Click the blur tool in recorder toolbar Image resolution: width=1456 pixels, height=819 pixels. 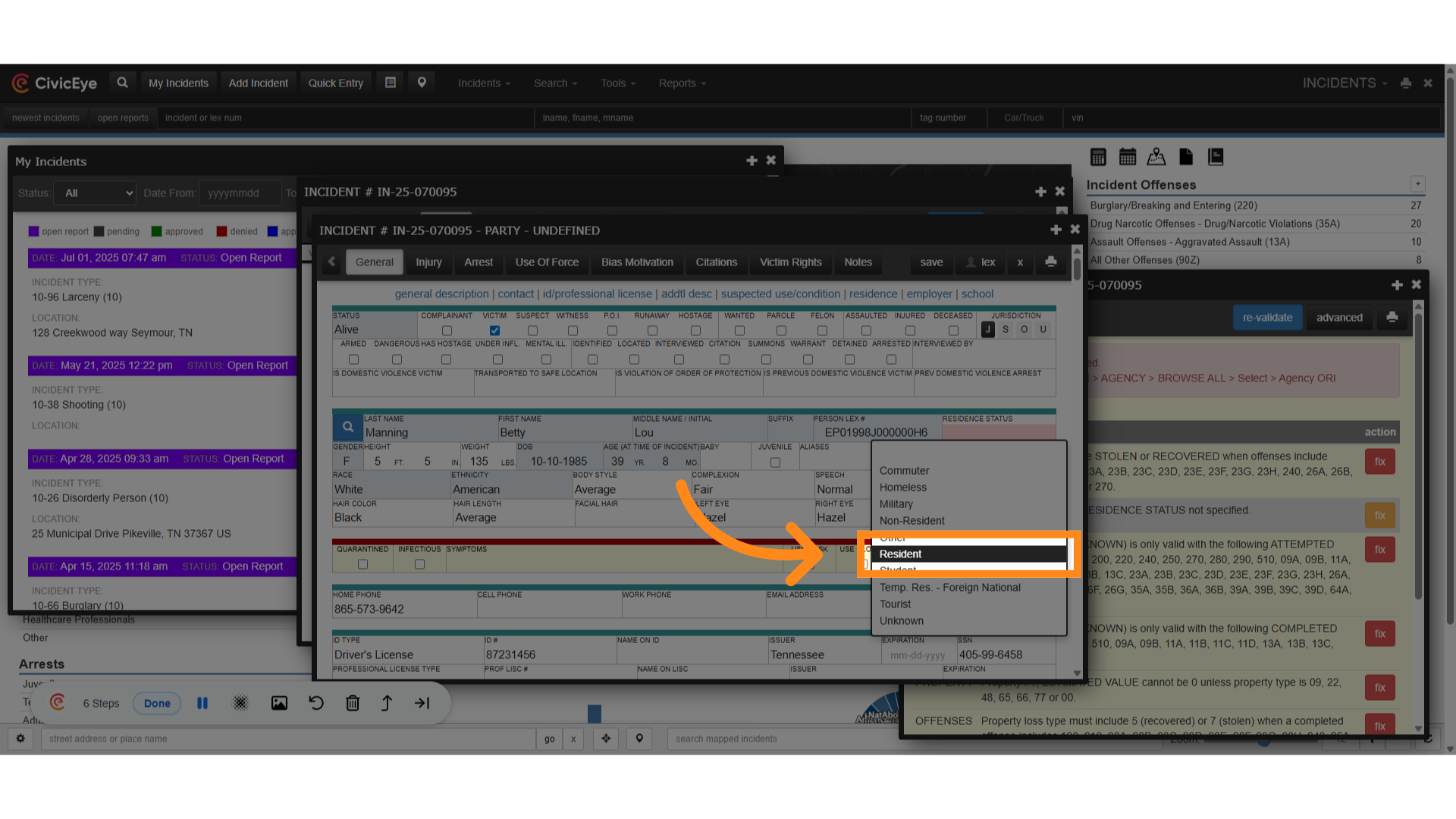(x=240, y=703)
